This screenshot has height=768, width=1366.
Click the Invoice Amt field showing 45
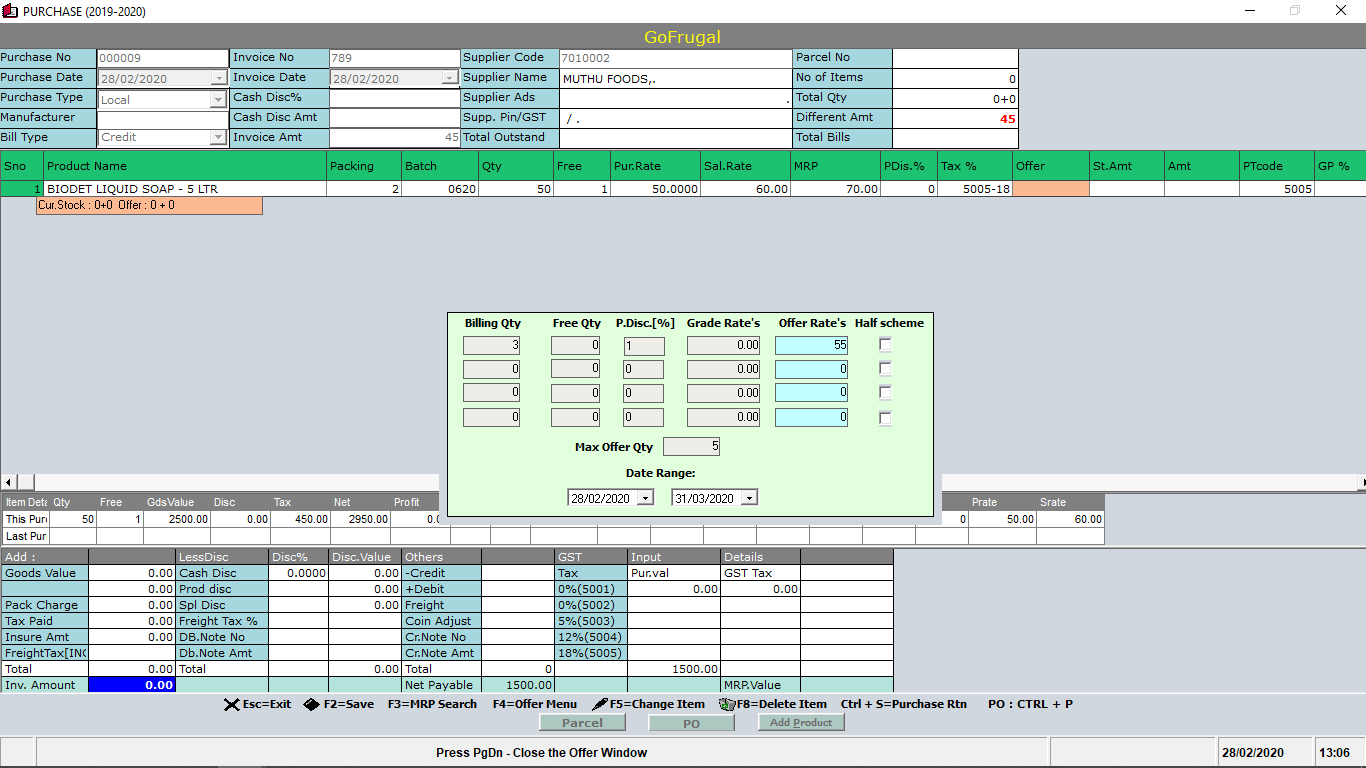(x=394, y=138)
